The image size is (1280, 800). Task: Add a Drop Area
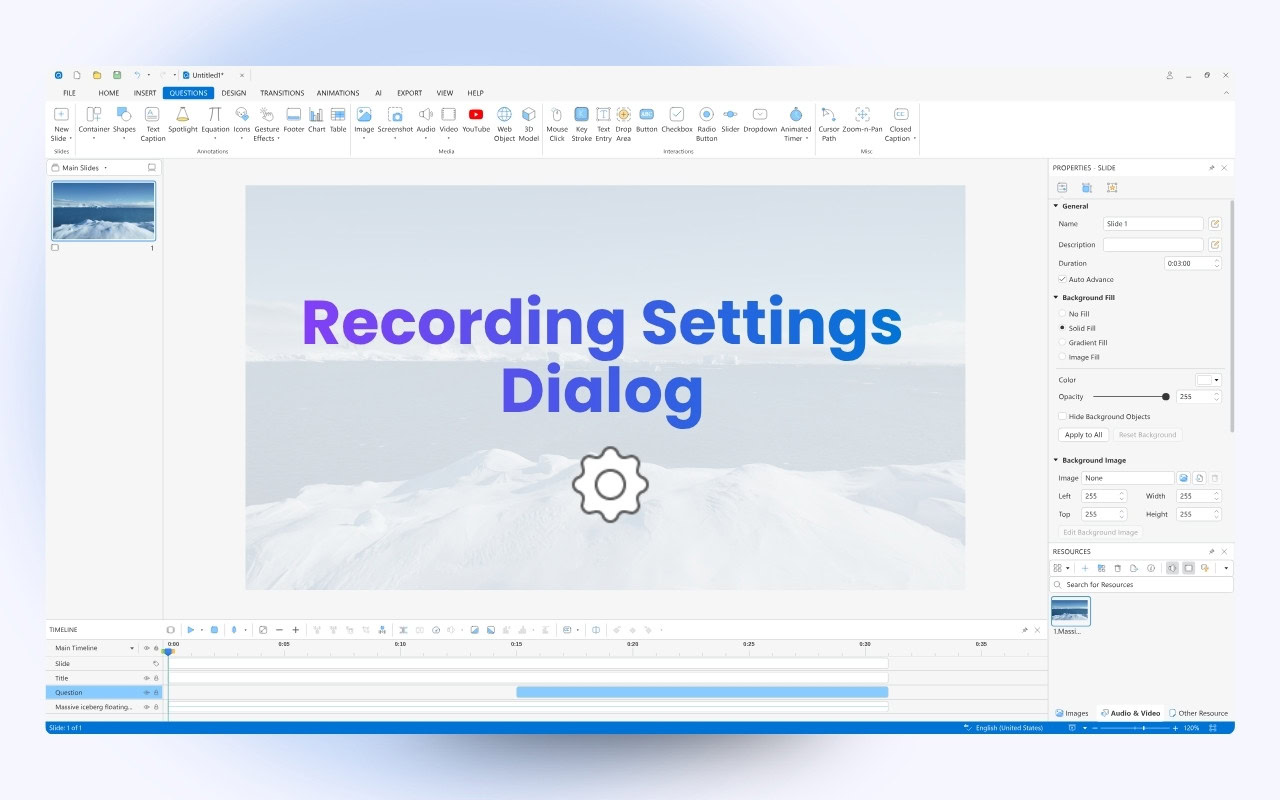point(623,124)
